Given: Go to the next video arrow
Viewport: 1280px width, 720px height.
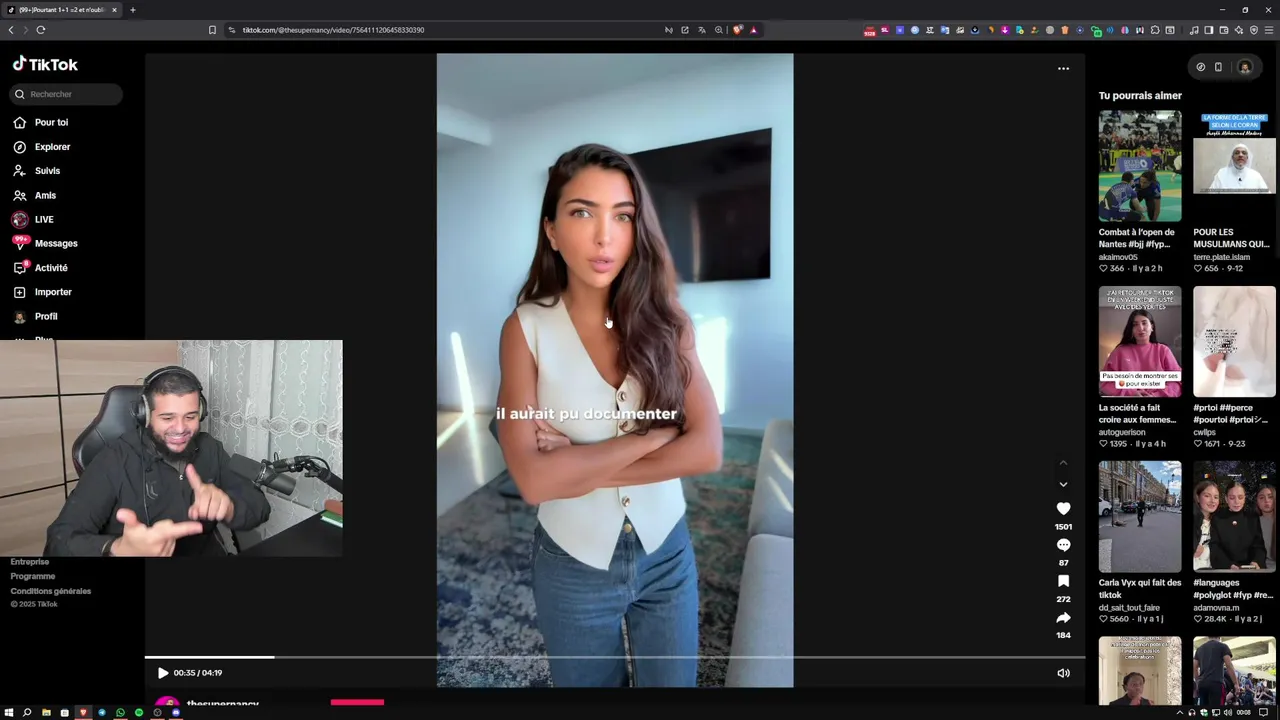Looking at the screenshot, I should point(1063,484).
